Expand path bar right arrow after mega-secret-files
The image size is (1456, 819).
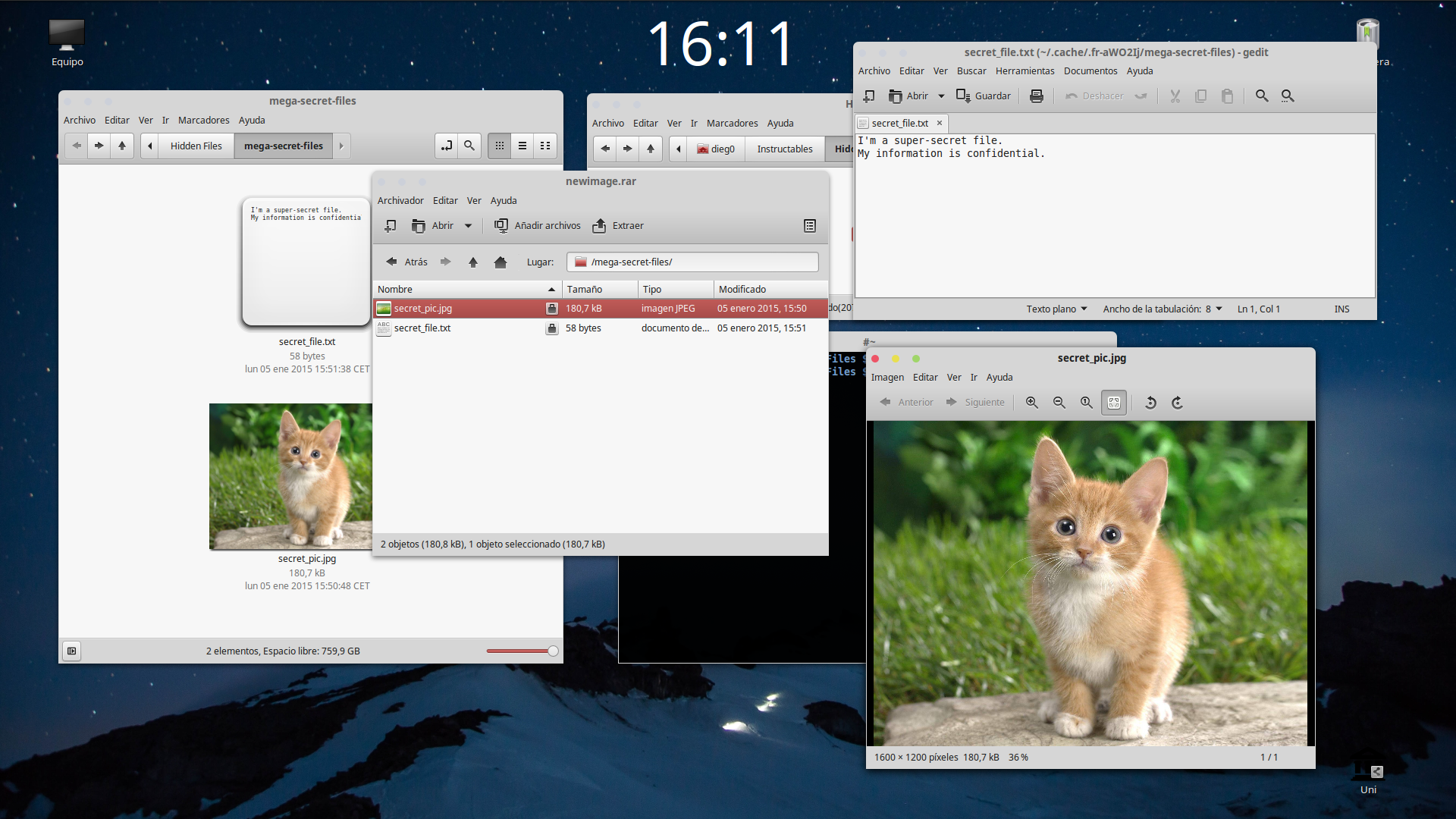341,146
